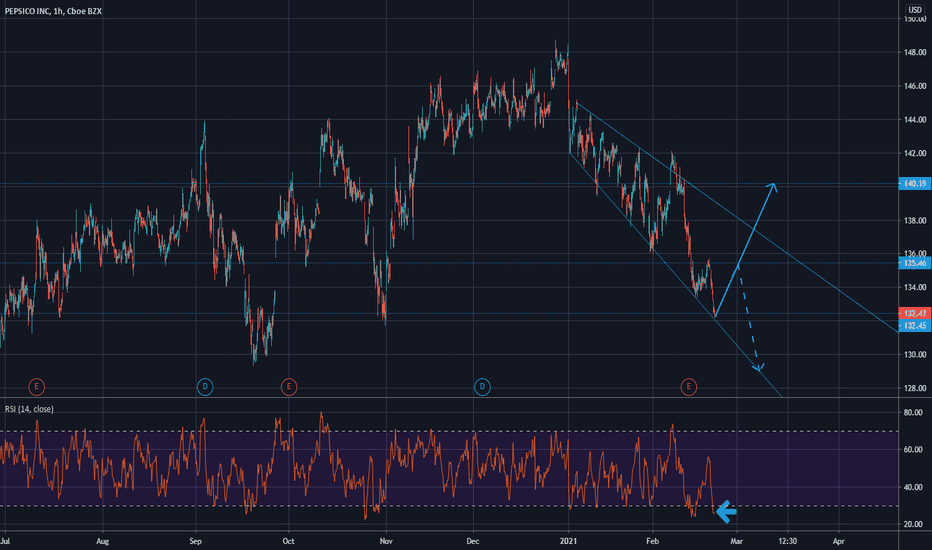Click the 138.00 price axis value
Viewport: 932px width, 550px height.
(915, 221)
